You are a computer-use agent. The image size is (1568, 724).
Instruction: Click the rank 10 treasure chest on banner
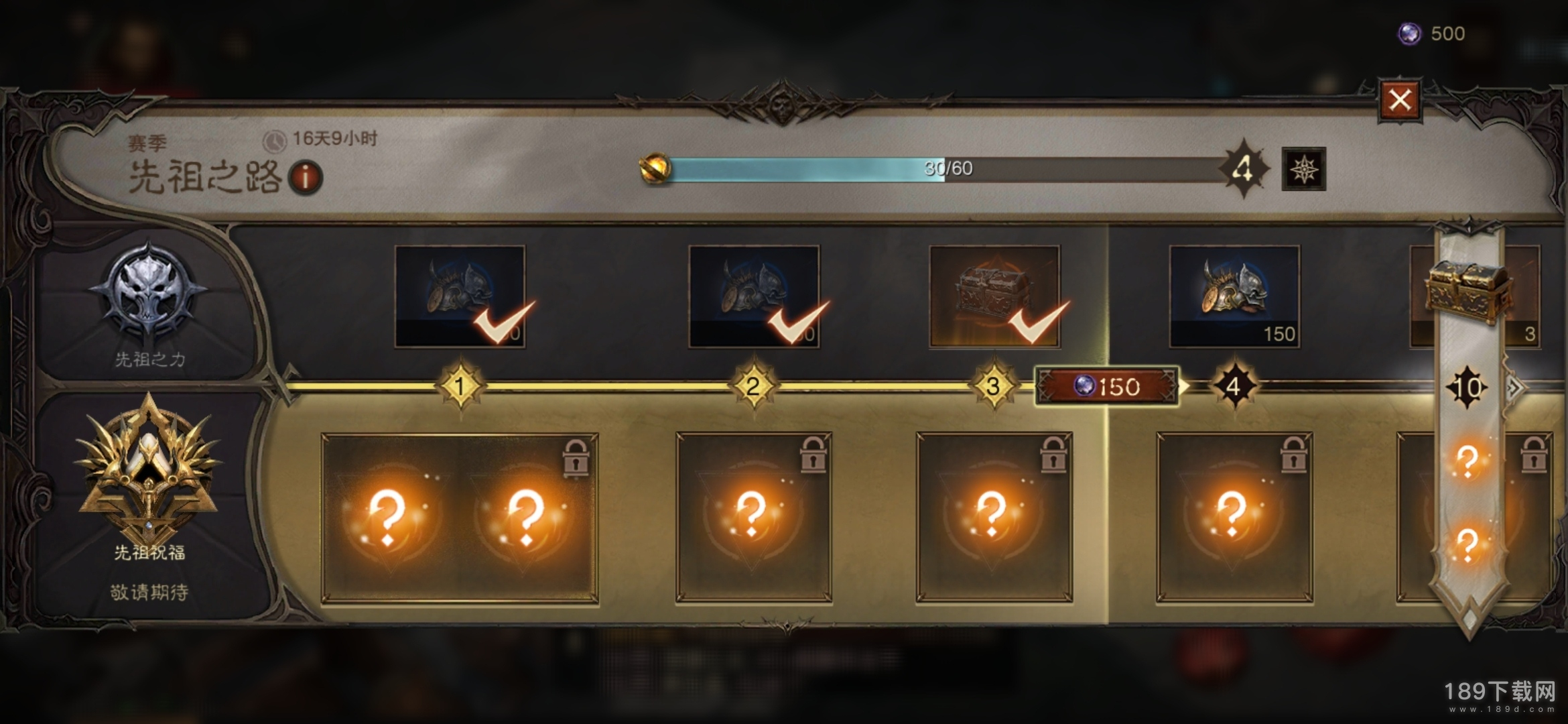click(1467, 292)
